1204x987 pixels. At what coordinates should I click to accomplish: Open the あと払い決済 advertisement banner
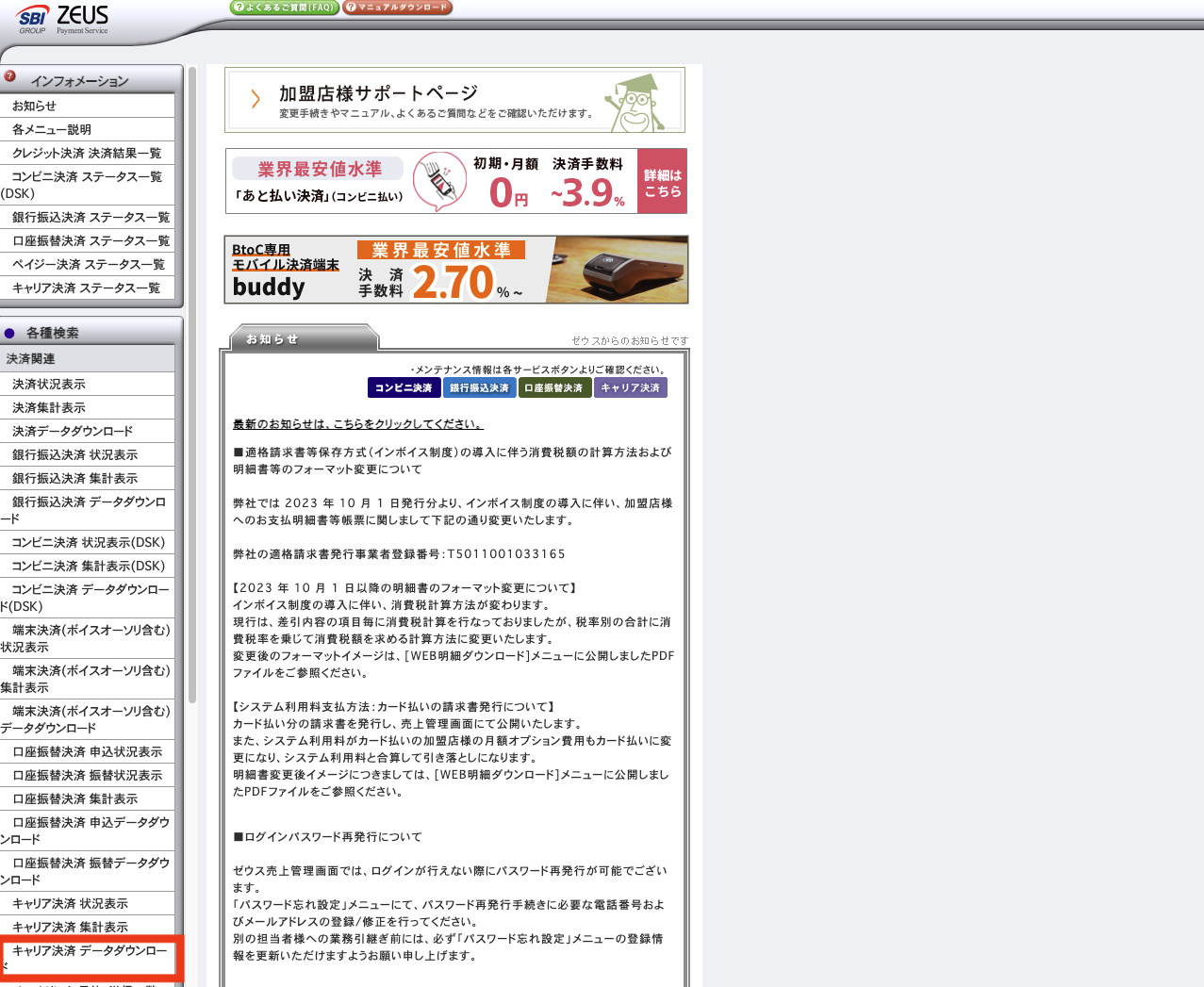point(455,180)
